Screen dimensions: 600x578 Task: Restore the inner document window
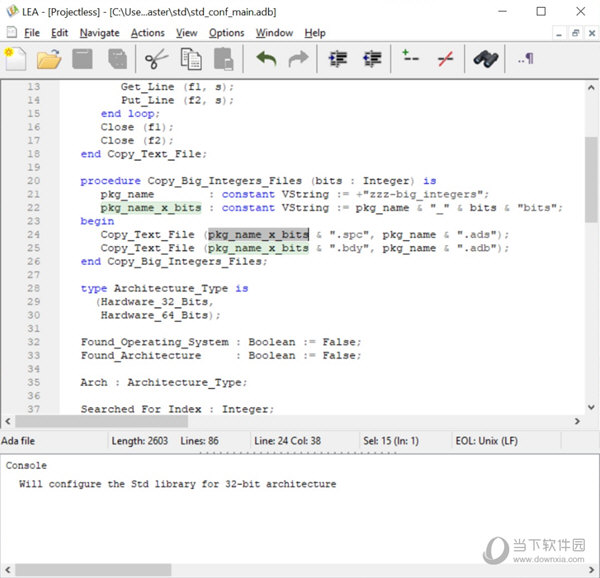(x=575, y=33)
